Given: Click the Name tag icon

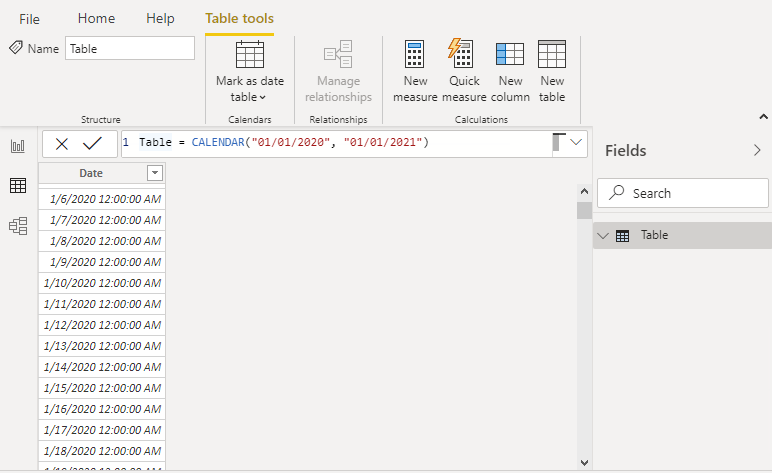Looking at the screenshot, I should pyautogui.click(x=16, y=48).
